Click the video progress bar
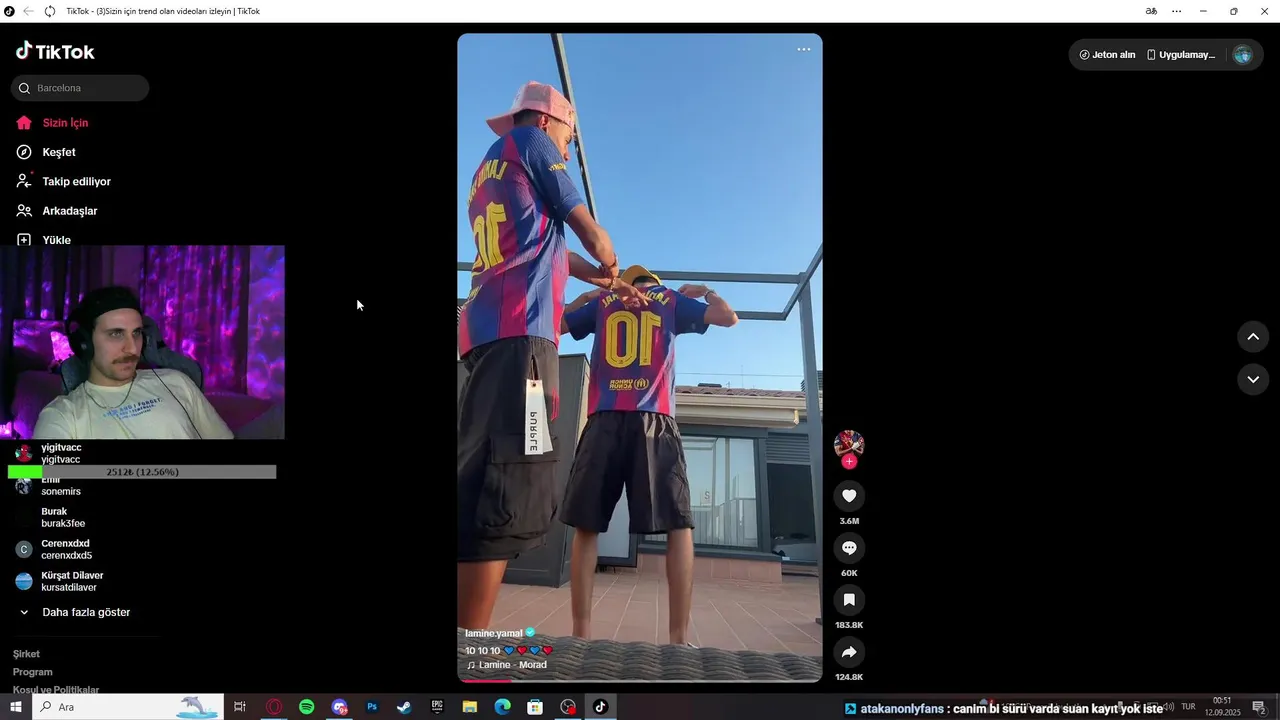 [640, 680]
